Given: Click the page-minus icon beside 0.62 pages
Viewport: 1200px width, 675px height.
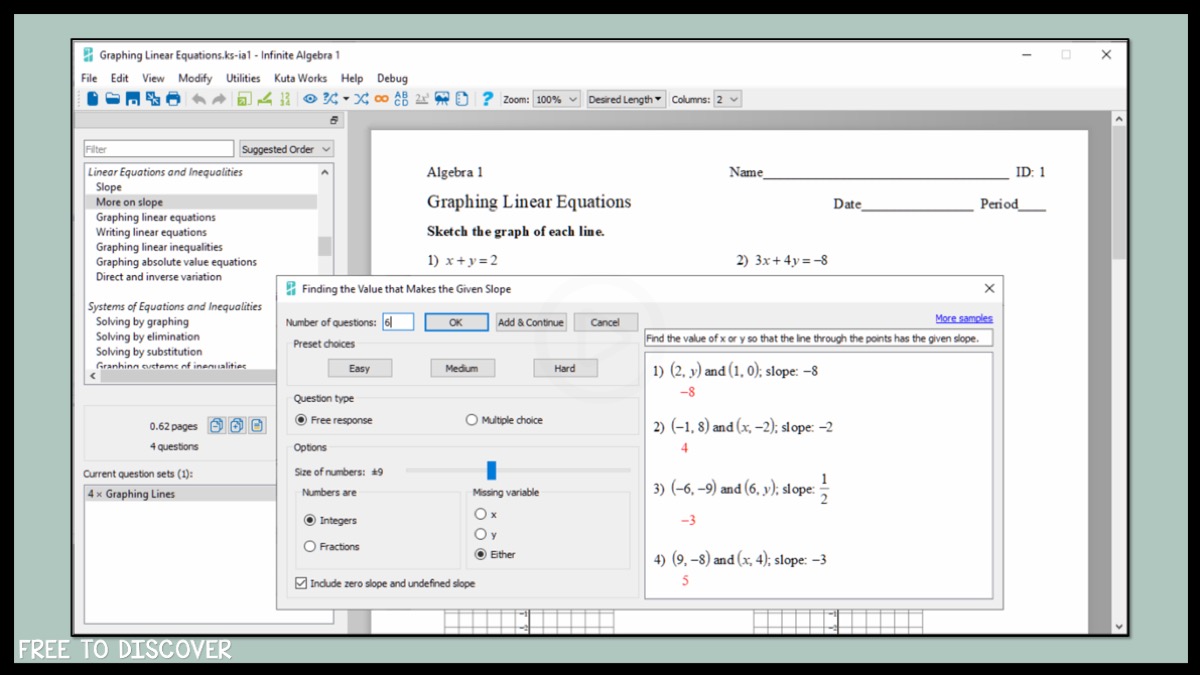Looking at the screenshot, I should [x=216, y=426].
